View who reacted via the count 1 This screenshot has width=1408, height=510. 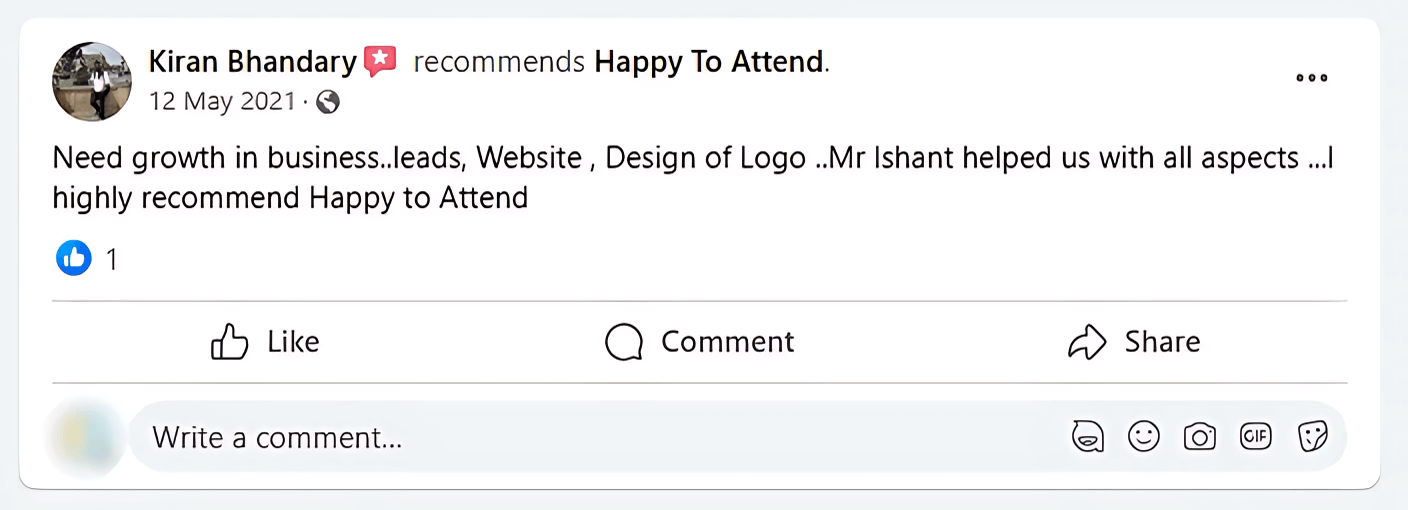[x=112, y=260]
